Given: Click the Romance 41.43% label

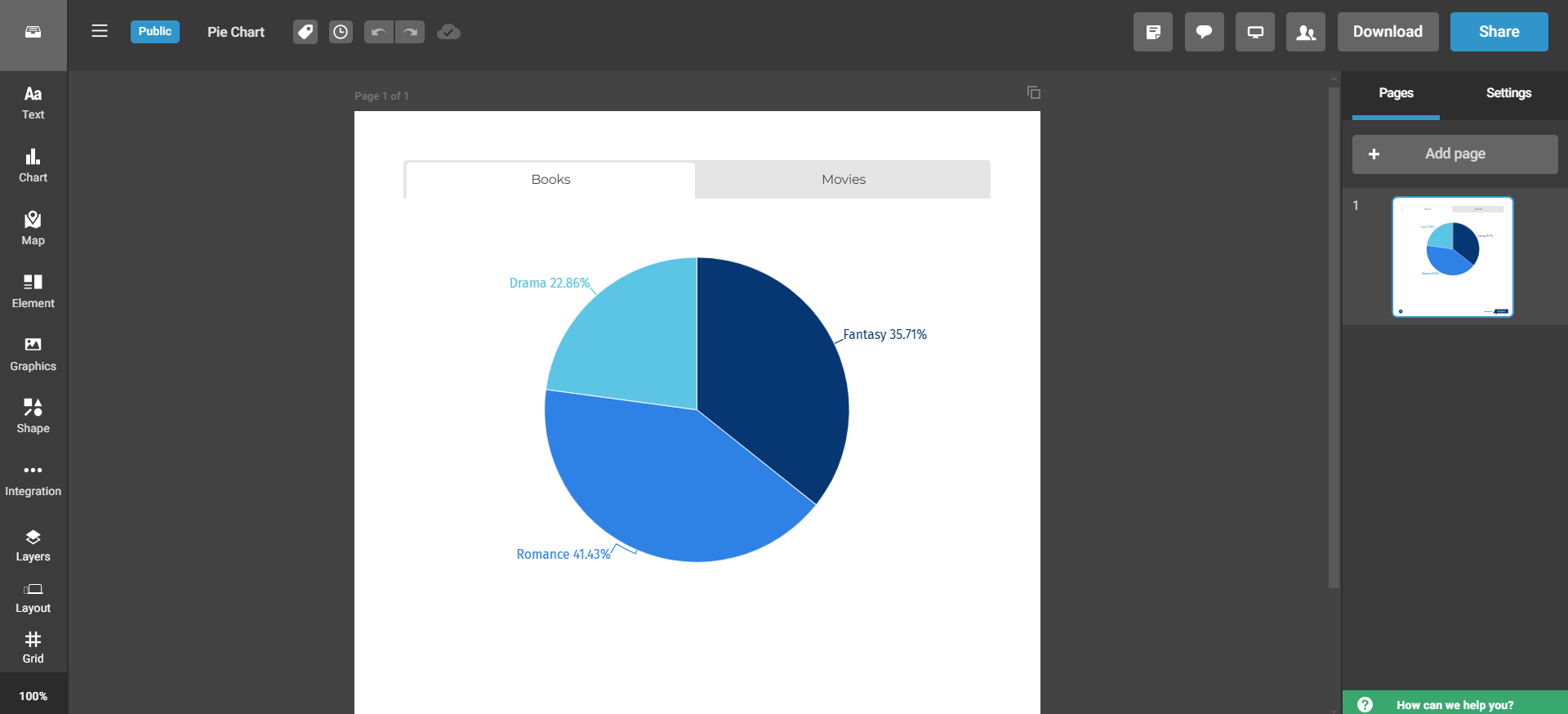Looking at the screenshot, I should pos(563,555).
